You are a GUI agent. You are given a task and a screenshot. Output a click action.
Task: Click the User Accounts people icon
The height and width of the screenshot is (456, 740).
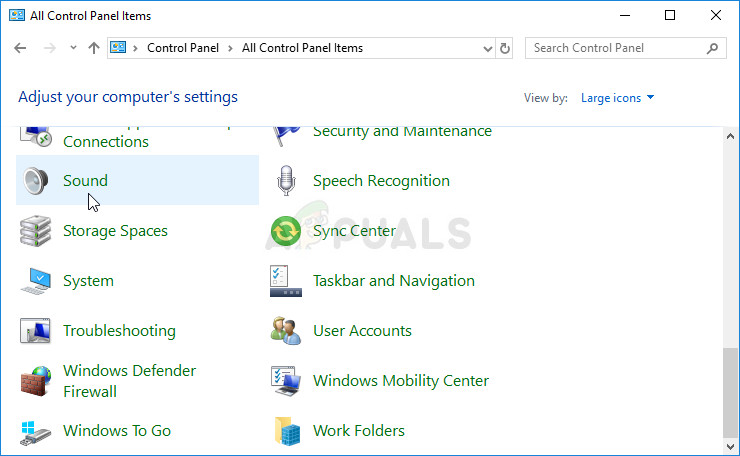pos(286,331)
